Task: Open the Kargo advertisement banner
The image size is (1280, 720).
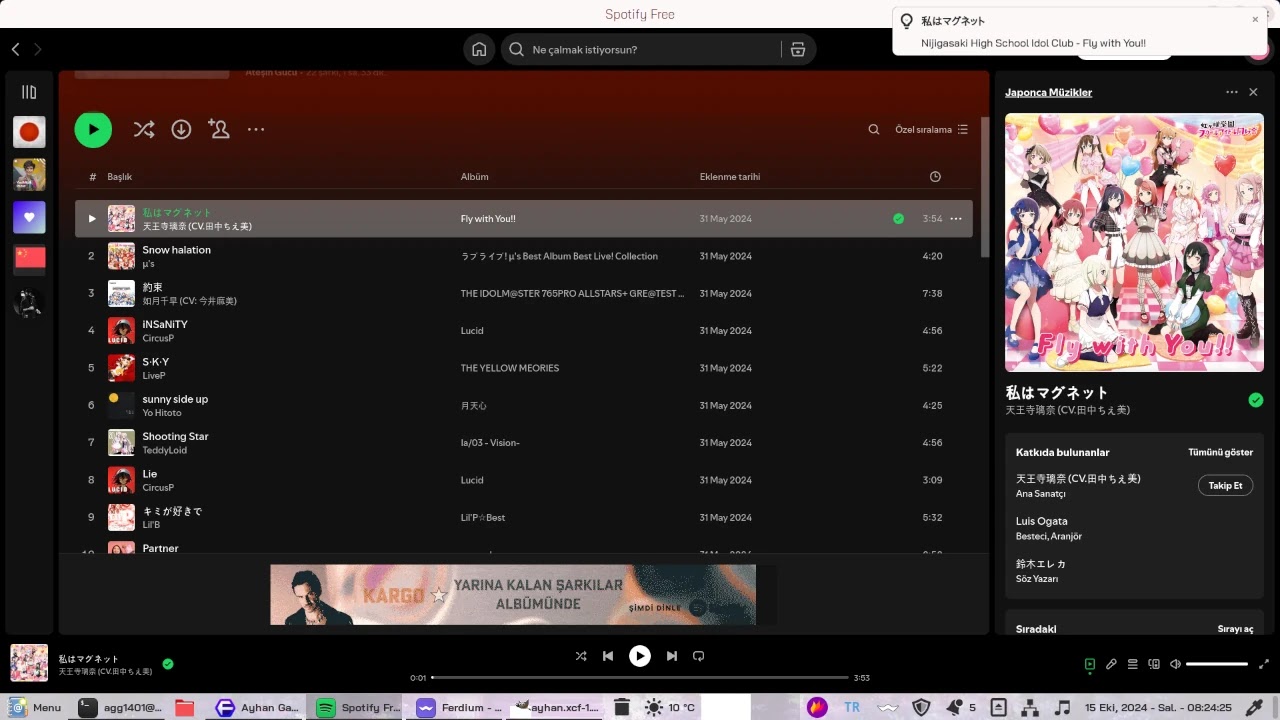Action: [x=513, y=595]
